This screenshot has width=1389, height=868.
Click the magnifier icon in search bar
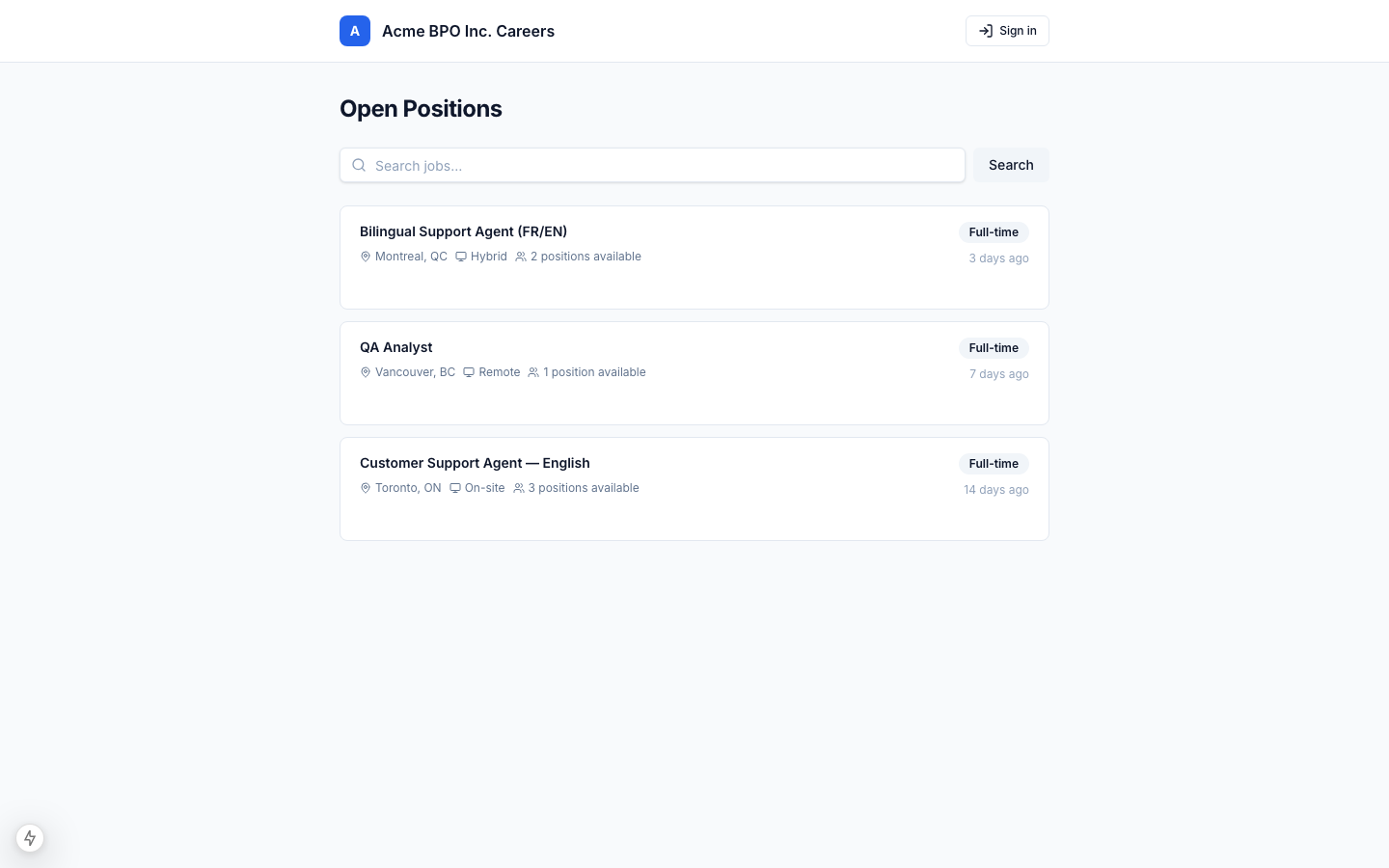pyautogui.click(x=359, y=165)
